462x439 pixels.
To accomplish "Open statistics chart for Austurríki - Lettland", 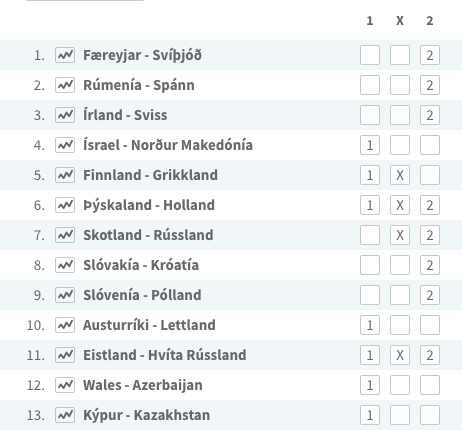I will [65, 325].
